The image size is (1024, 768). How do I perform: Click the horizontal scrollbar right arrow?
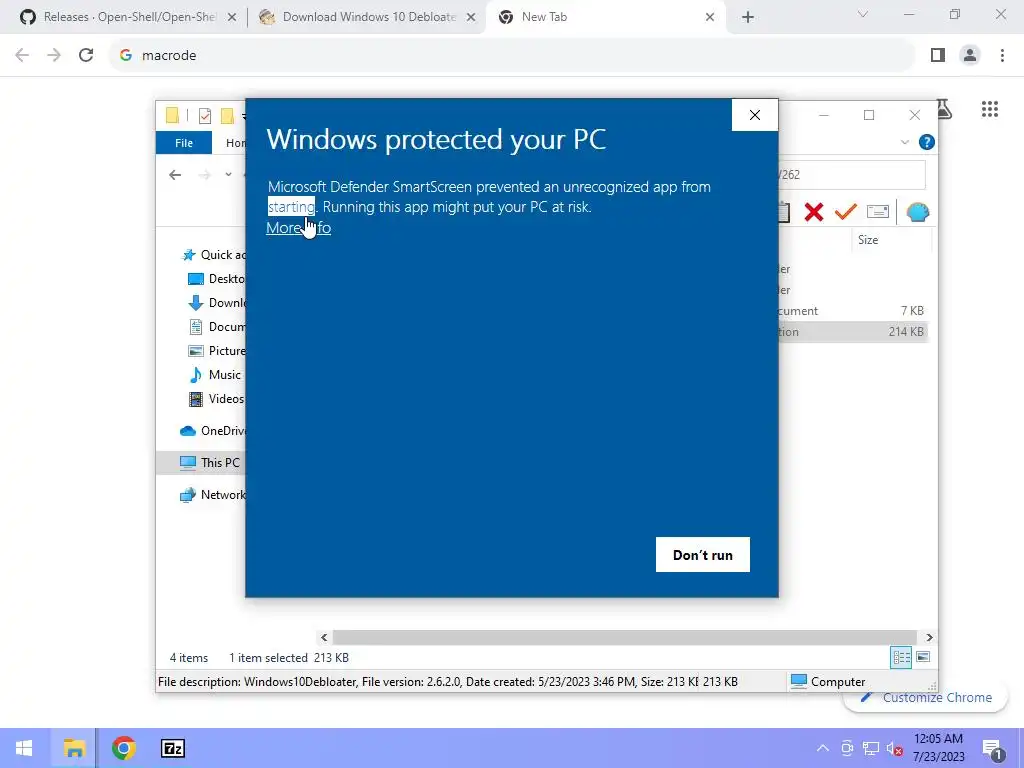click(929, 637)
